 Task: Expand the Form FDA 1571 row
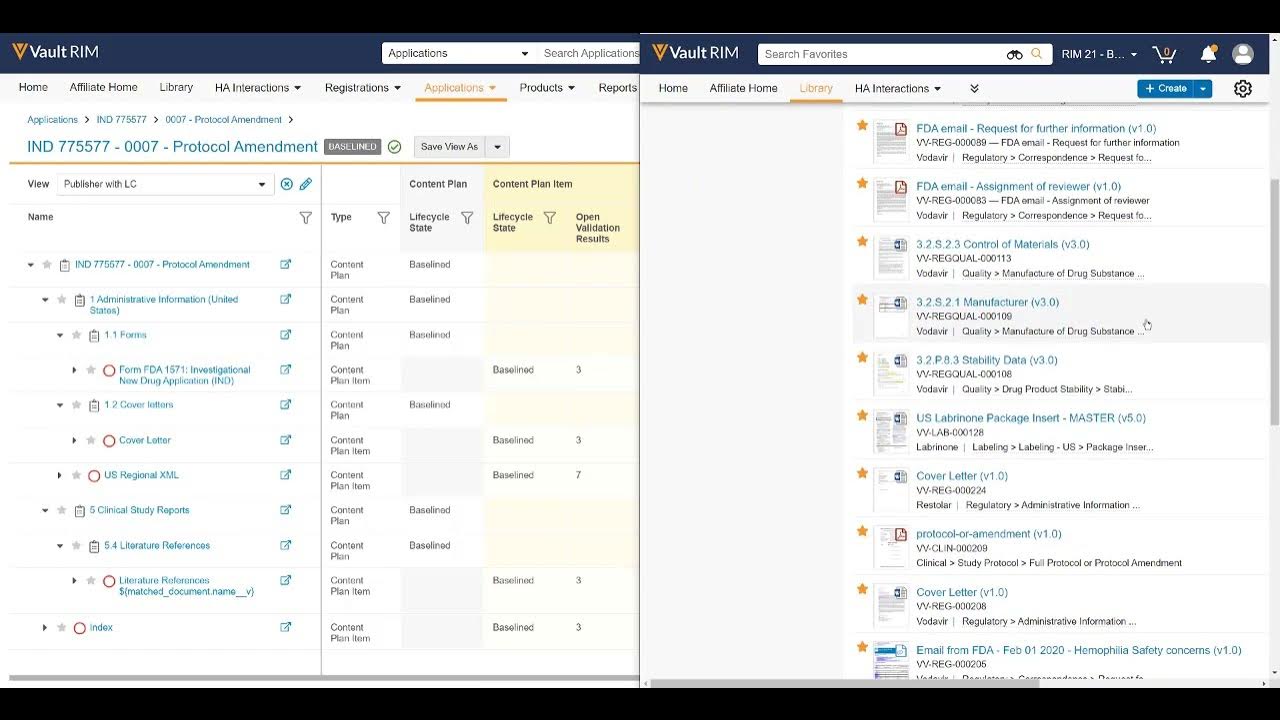[x=74, y=370]
